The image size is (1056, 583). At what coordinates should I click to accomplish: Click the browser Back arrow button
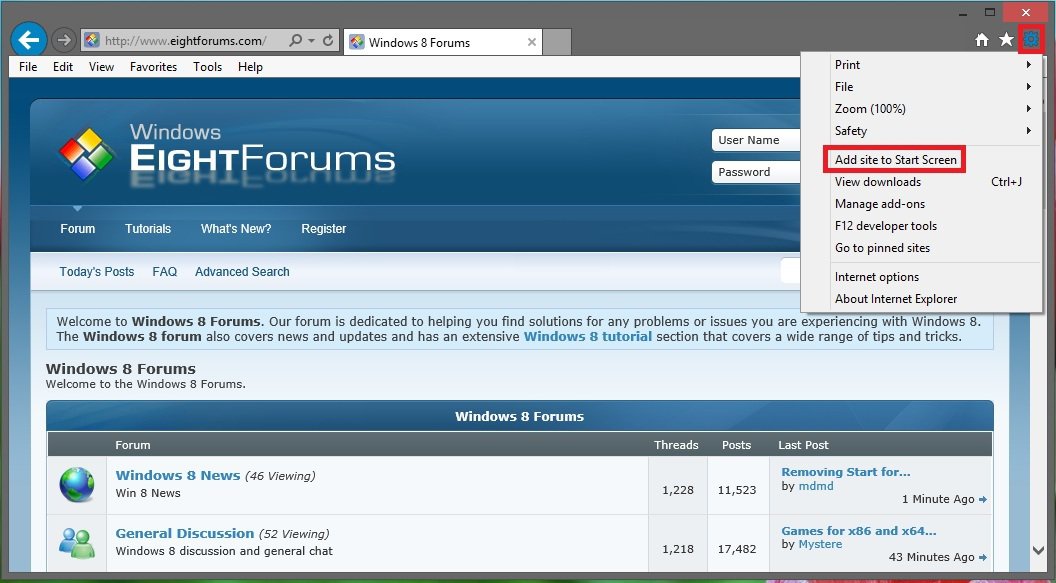29,40
